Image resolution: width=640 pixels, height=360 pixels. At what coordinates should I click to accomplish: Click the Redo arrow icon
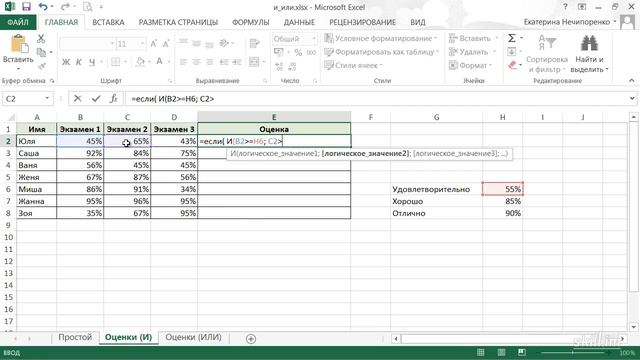tap(64, 7)
